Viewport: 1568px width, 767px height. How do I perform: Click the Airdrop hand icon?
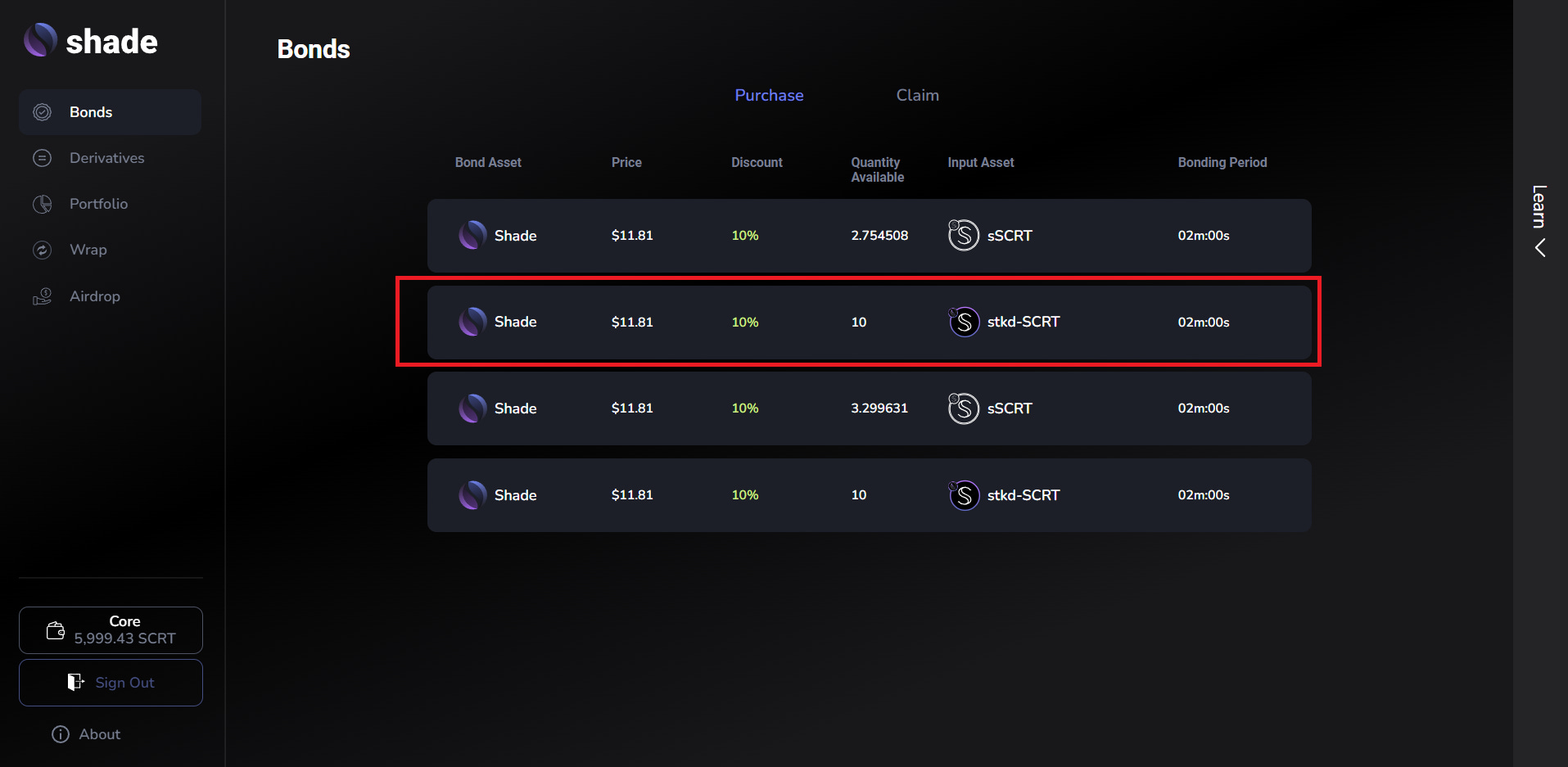[42, 296]
